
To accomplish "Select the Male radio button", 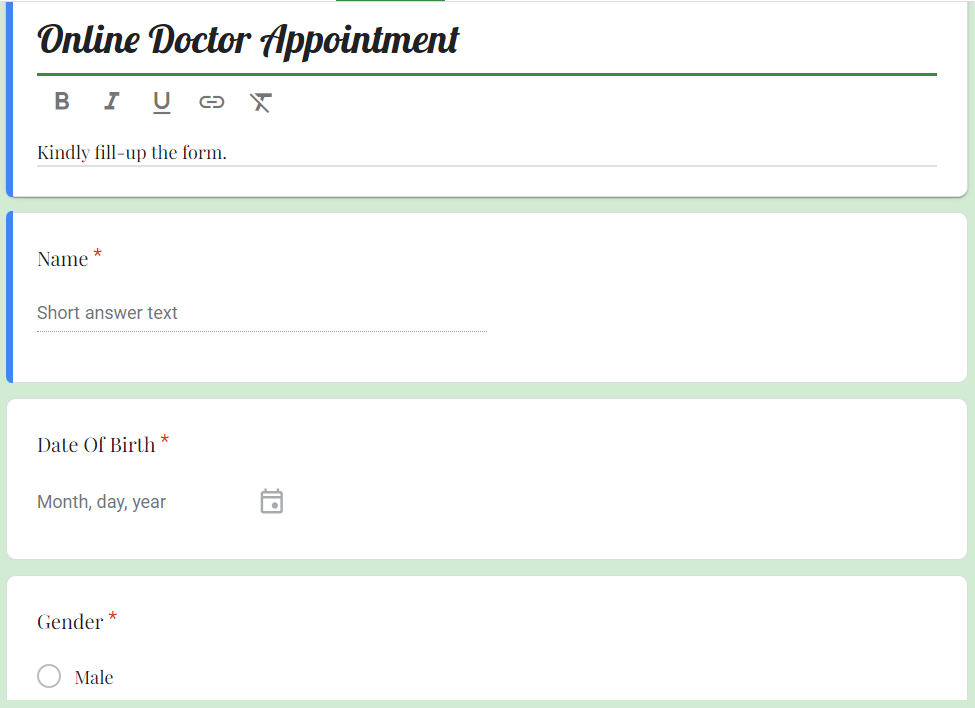I will click(x=49, y=677).
